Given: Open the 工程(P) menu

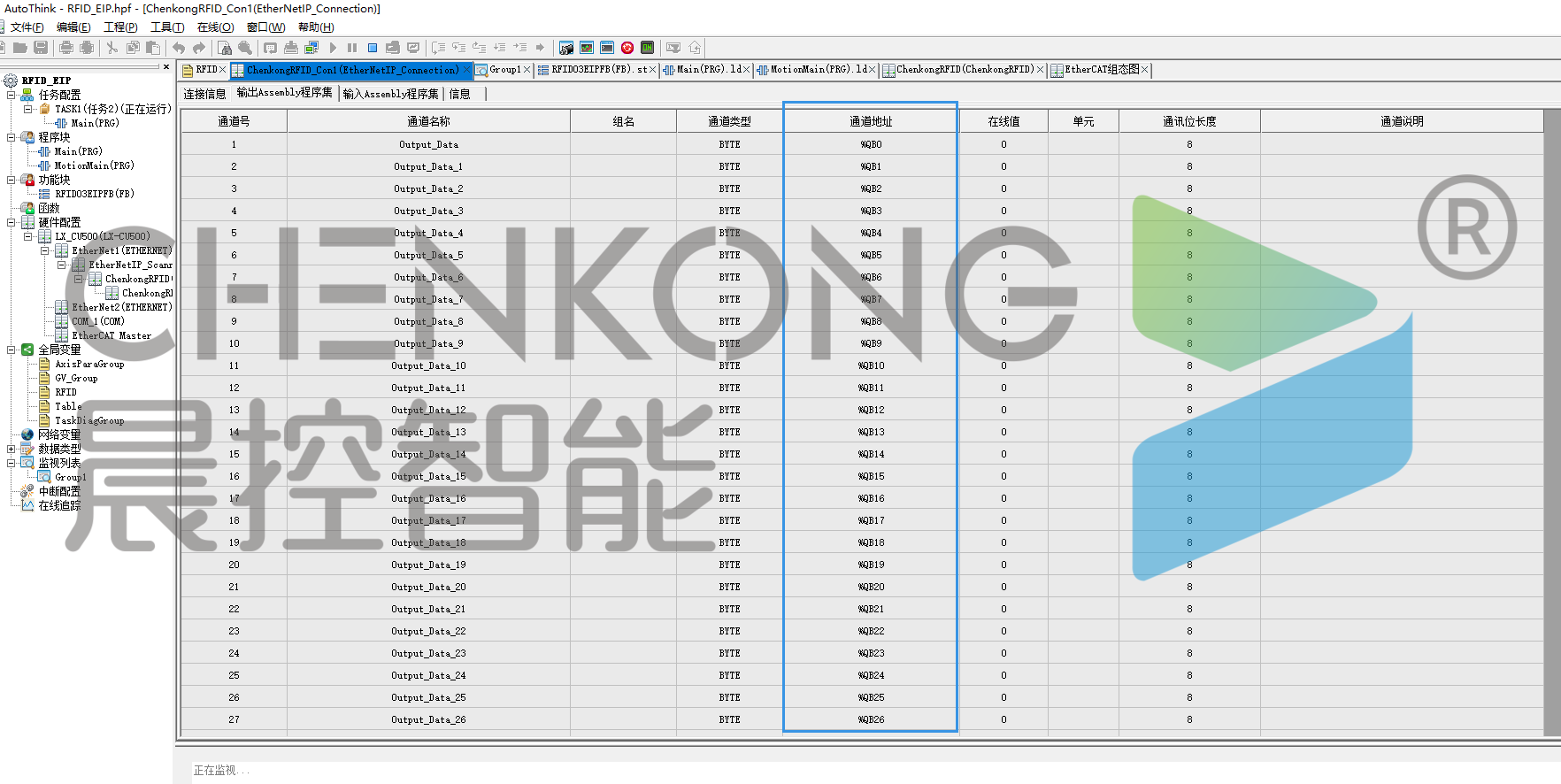Looking at the screenshot, I should click(120, 27).
